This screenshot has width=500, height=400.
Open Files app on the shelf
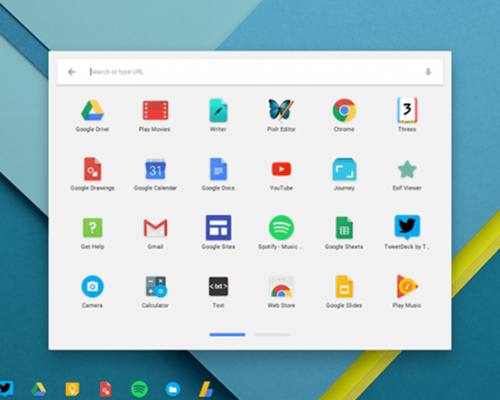[x=173, y=389]
